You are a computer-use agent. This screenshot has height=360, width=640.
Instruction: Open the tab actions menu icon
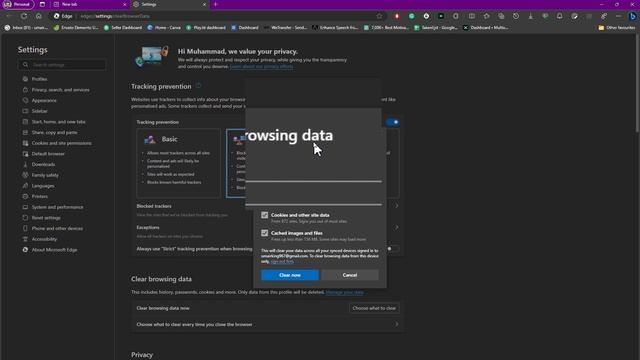[42, 4]
